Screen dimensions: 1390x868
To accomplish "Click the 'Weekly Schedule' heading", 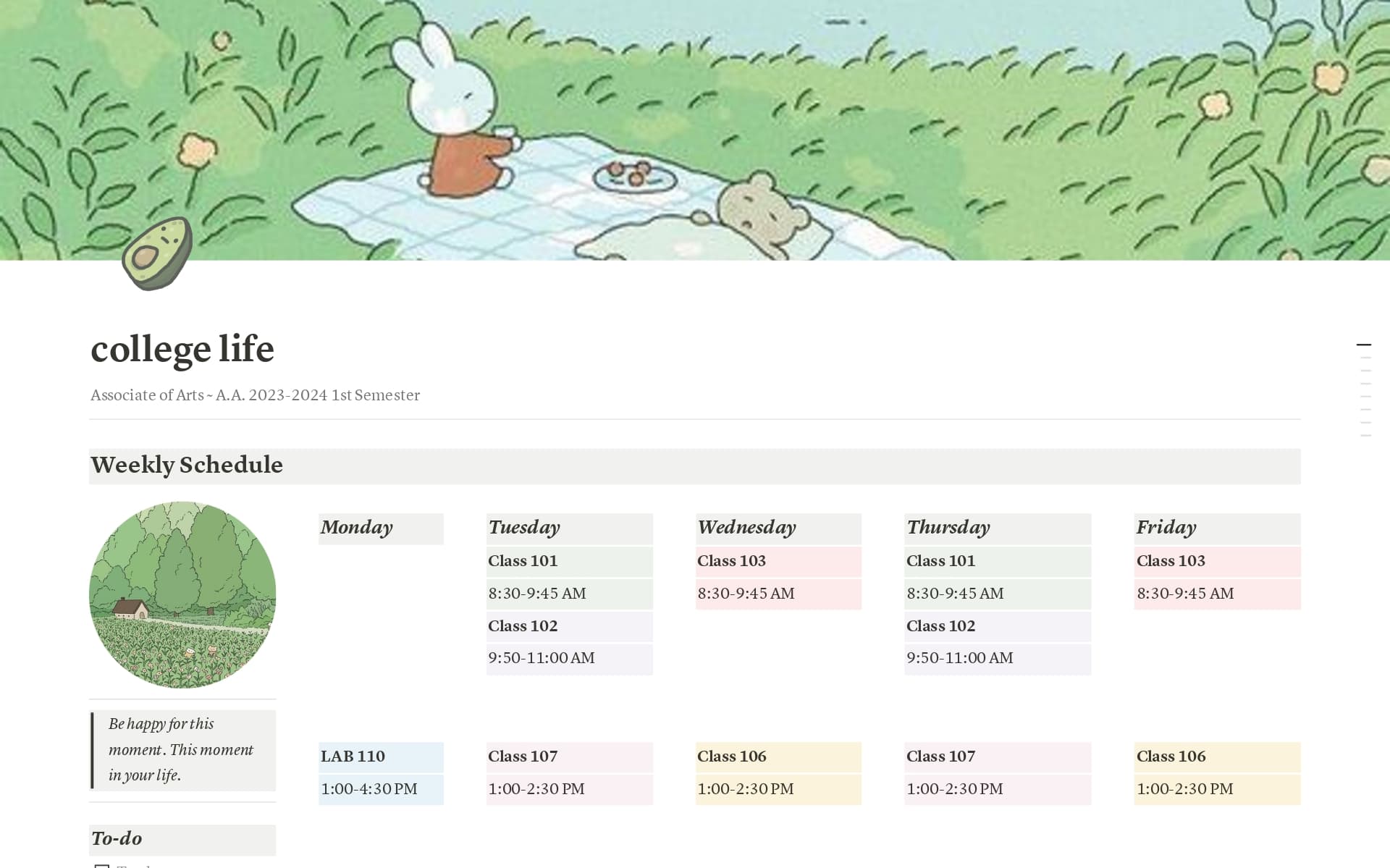I will click(186, 465).
